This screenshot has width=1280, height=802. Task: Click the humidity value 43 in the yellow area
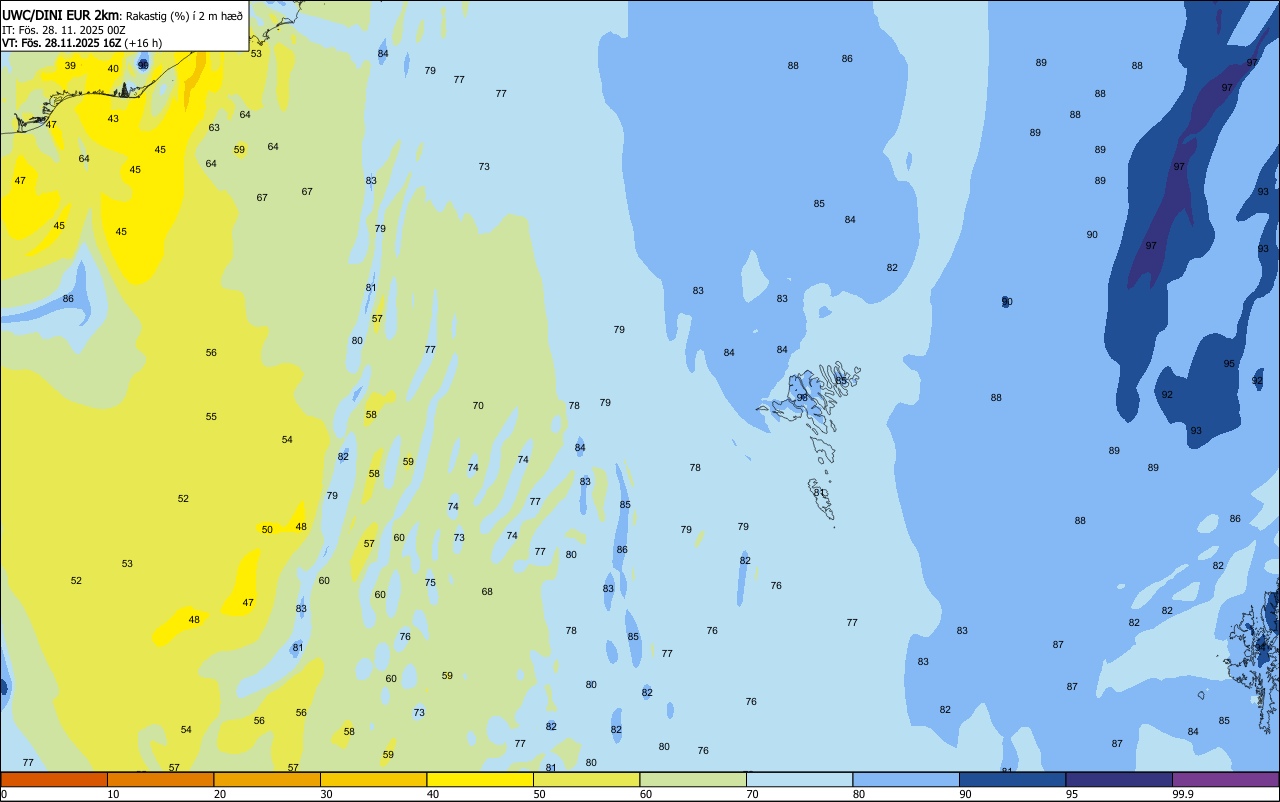pyautogui.click(x=113, y=119)
